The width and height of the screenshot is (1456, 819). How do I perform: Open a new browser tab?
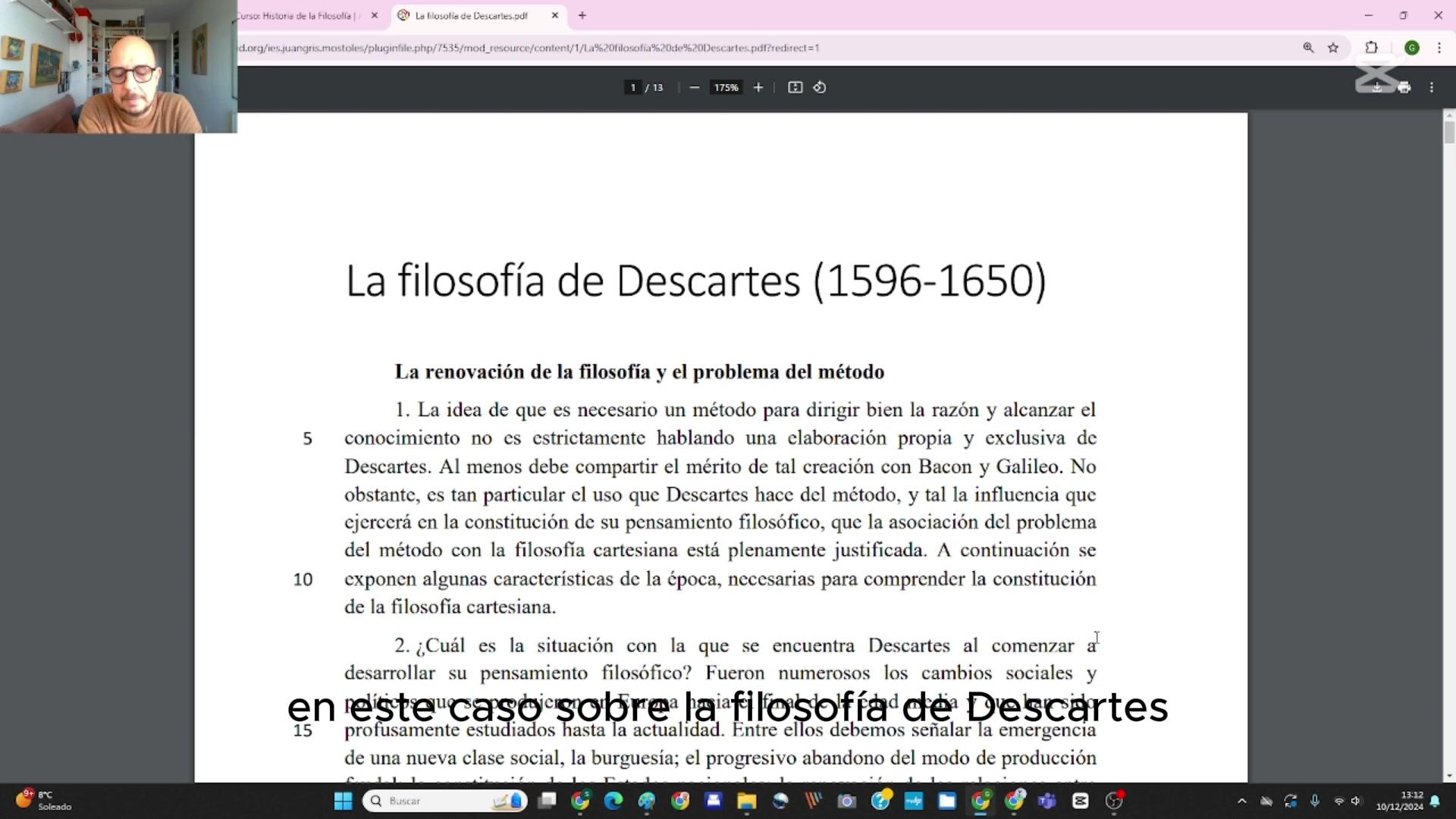coord(582,15)
